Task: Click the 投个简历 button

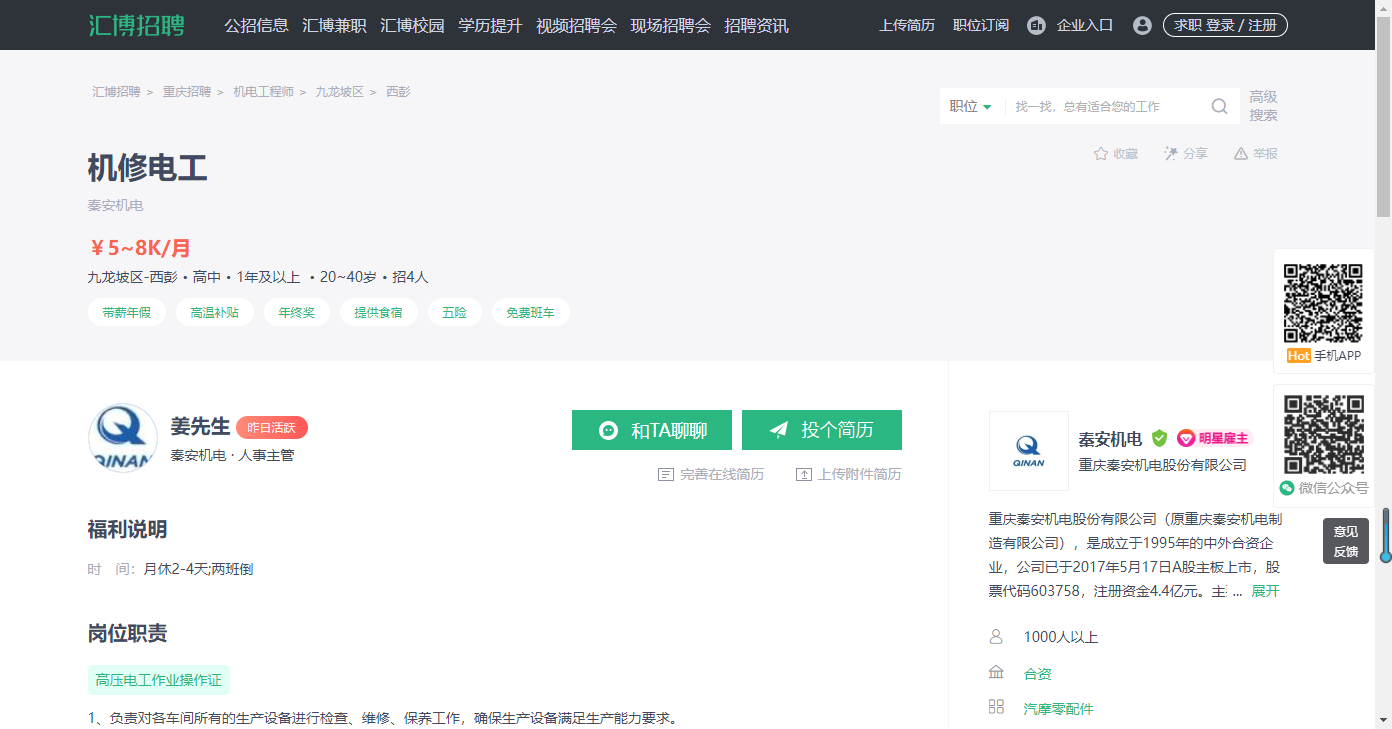Action: (x=822, y=430)
